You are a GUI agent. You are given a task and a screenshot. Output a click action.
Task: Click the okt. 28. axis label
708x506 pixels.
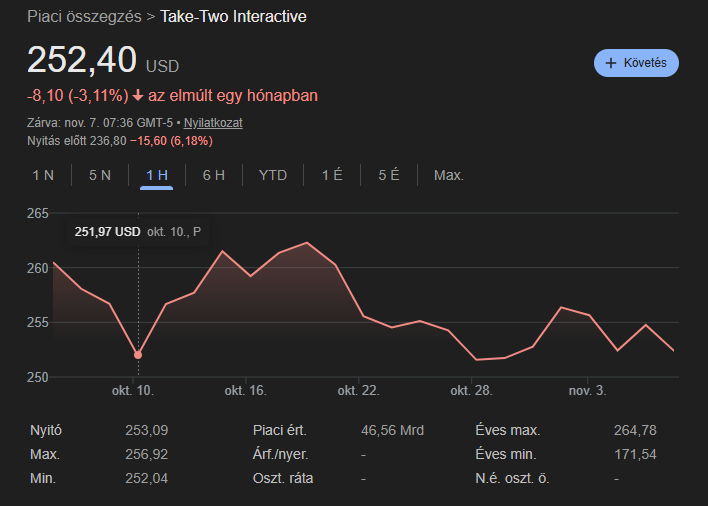pyautogui.click(x=471, y=391)
